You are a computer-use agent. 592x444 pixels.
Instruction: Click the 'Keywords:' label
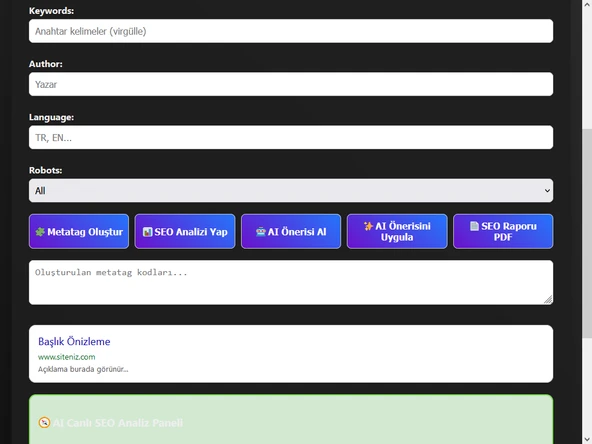click(x=51, y=11)
